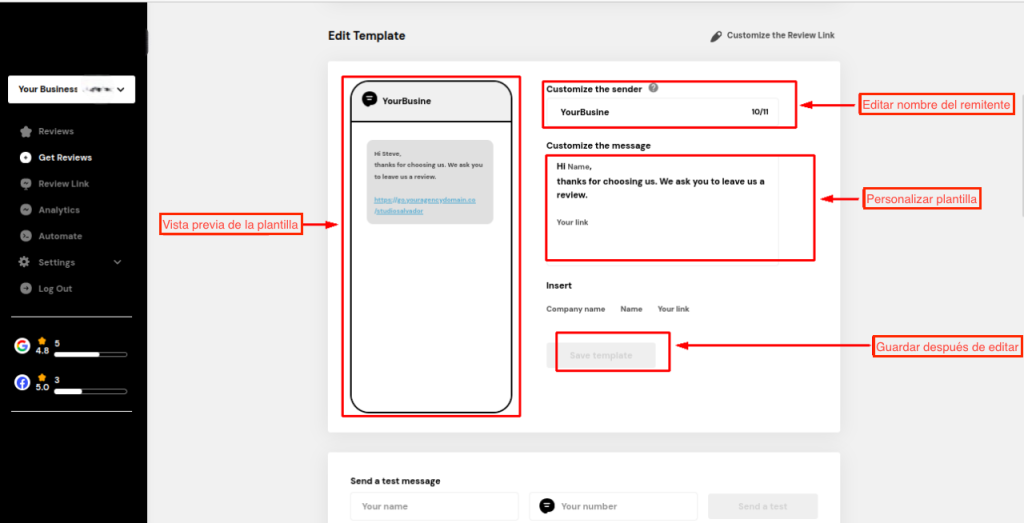This screenshot has height=523, width=1024.
Task: Click the Send a test button
Action: click(x=762, y=506)
